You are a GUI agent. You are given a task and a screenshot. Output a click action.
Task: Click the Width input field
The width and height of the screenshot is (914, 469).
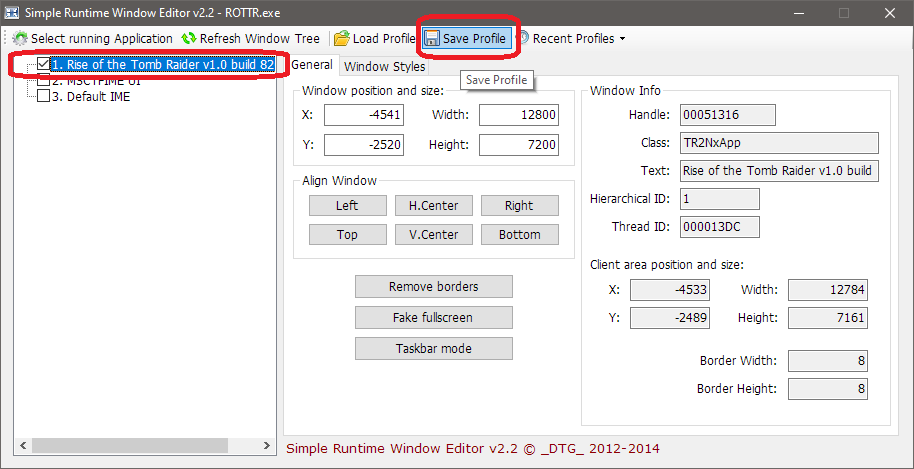tap(518, 115)
